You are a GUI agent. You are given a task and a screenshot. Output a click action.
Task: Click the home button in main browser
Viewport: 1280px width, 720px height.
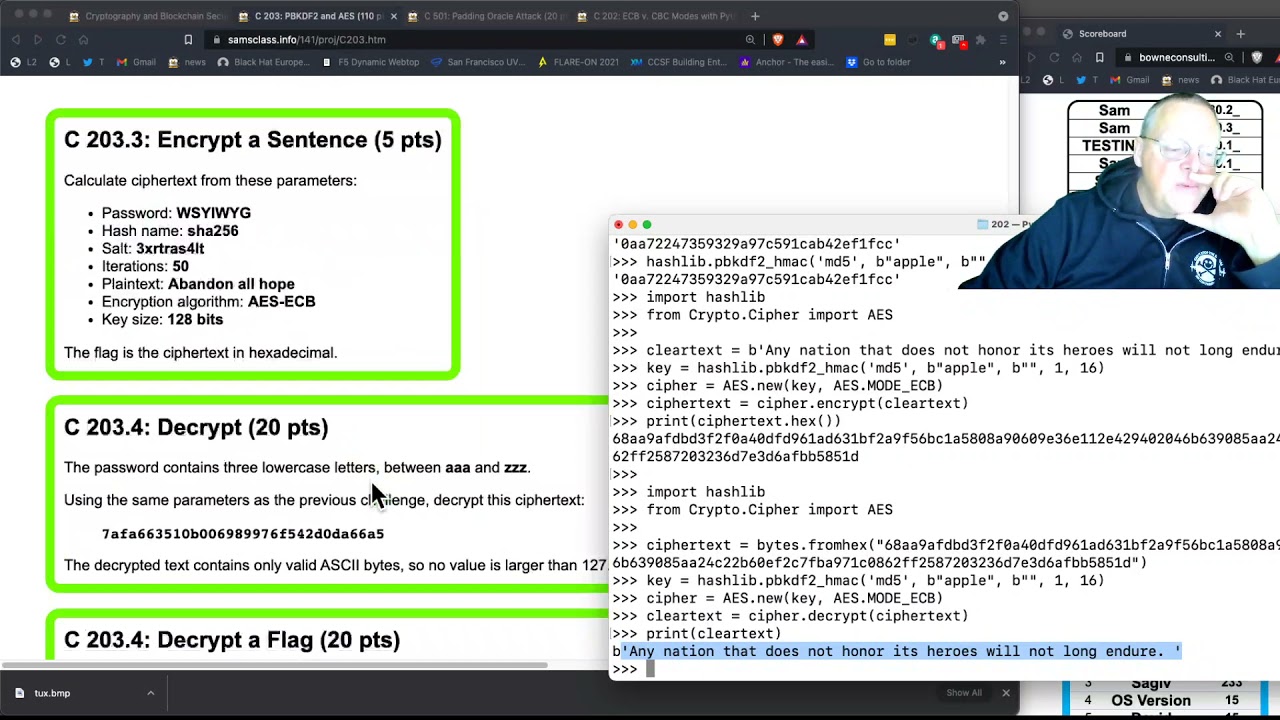pos(83,40)
